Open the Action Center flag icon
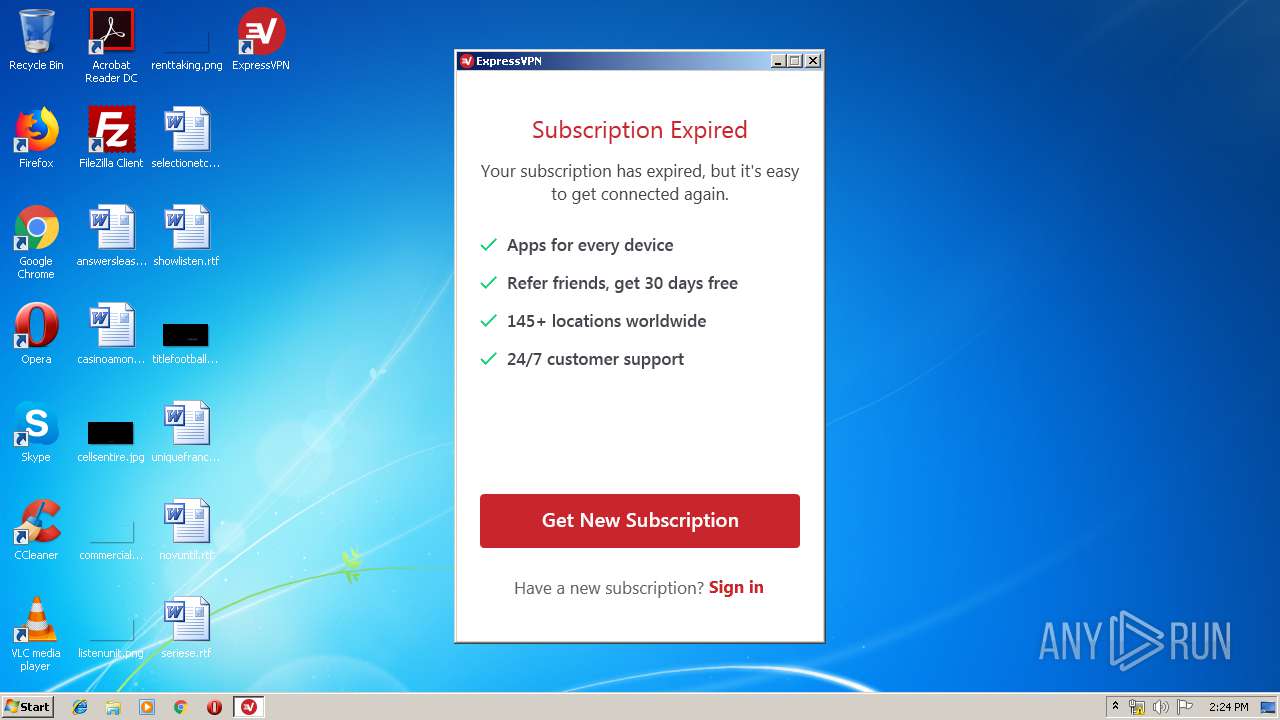This screenshot has height=720, width=1280. 1185,707
